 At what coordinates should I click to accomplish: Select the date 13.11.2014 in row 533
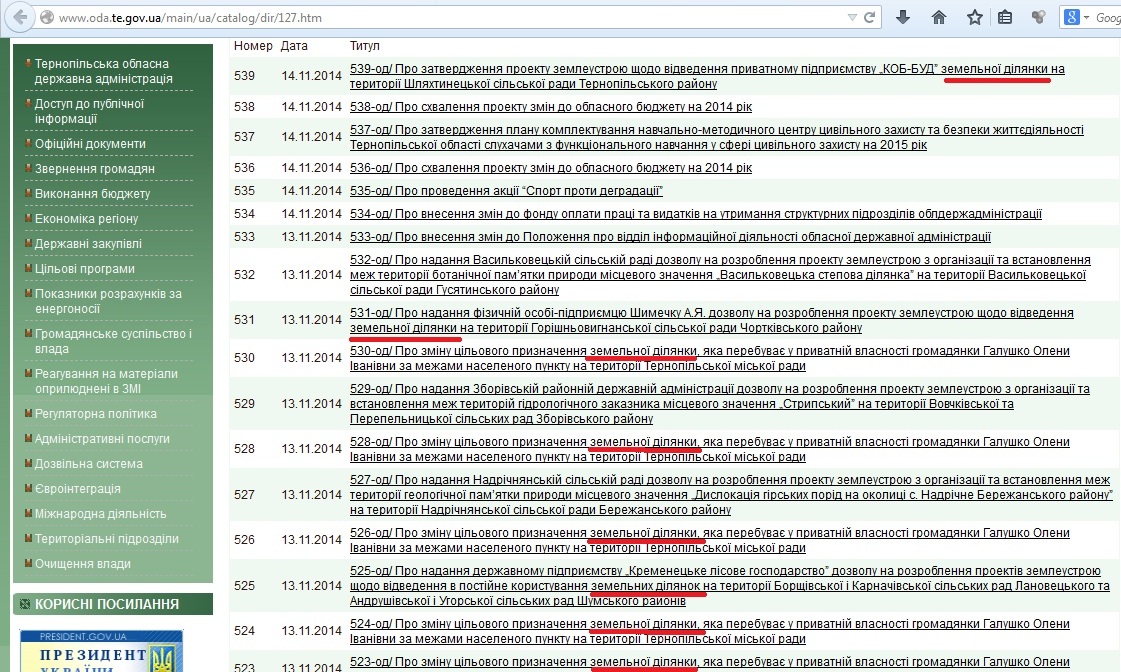pos(312,237)
